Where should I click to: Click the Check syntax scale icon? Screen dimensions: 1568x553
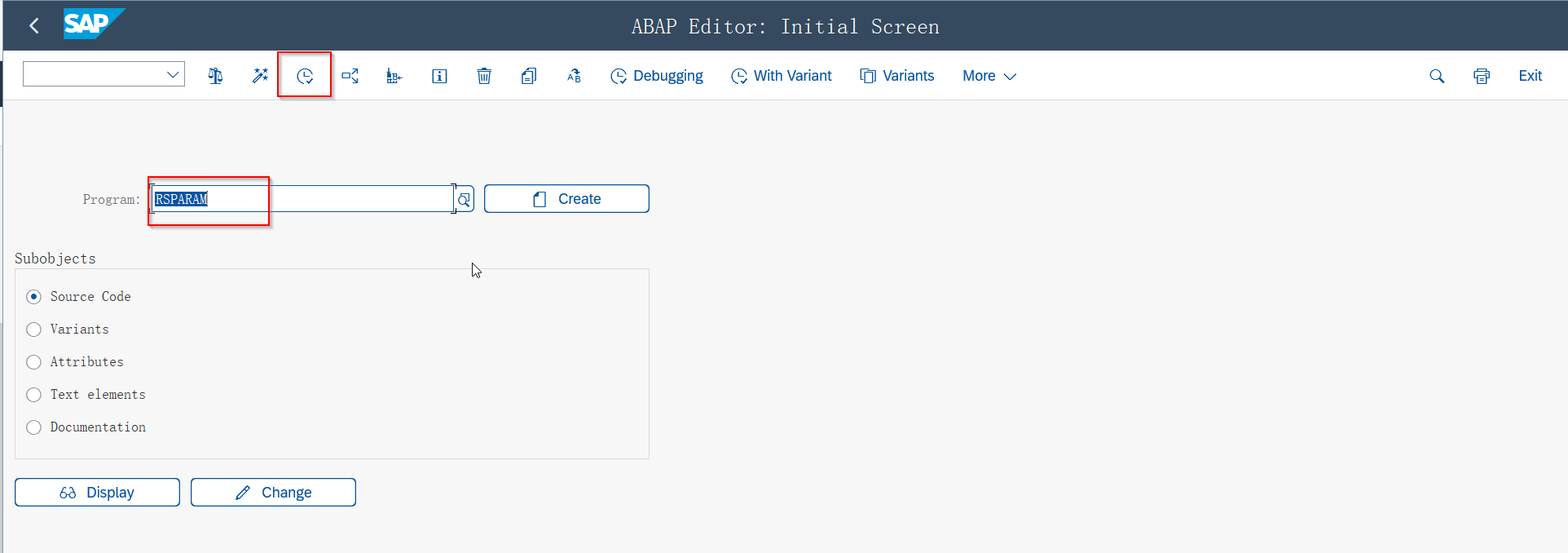click(x=215, y=76)
